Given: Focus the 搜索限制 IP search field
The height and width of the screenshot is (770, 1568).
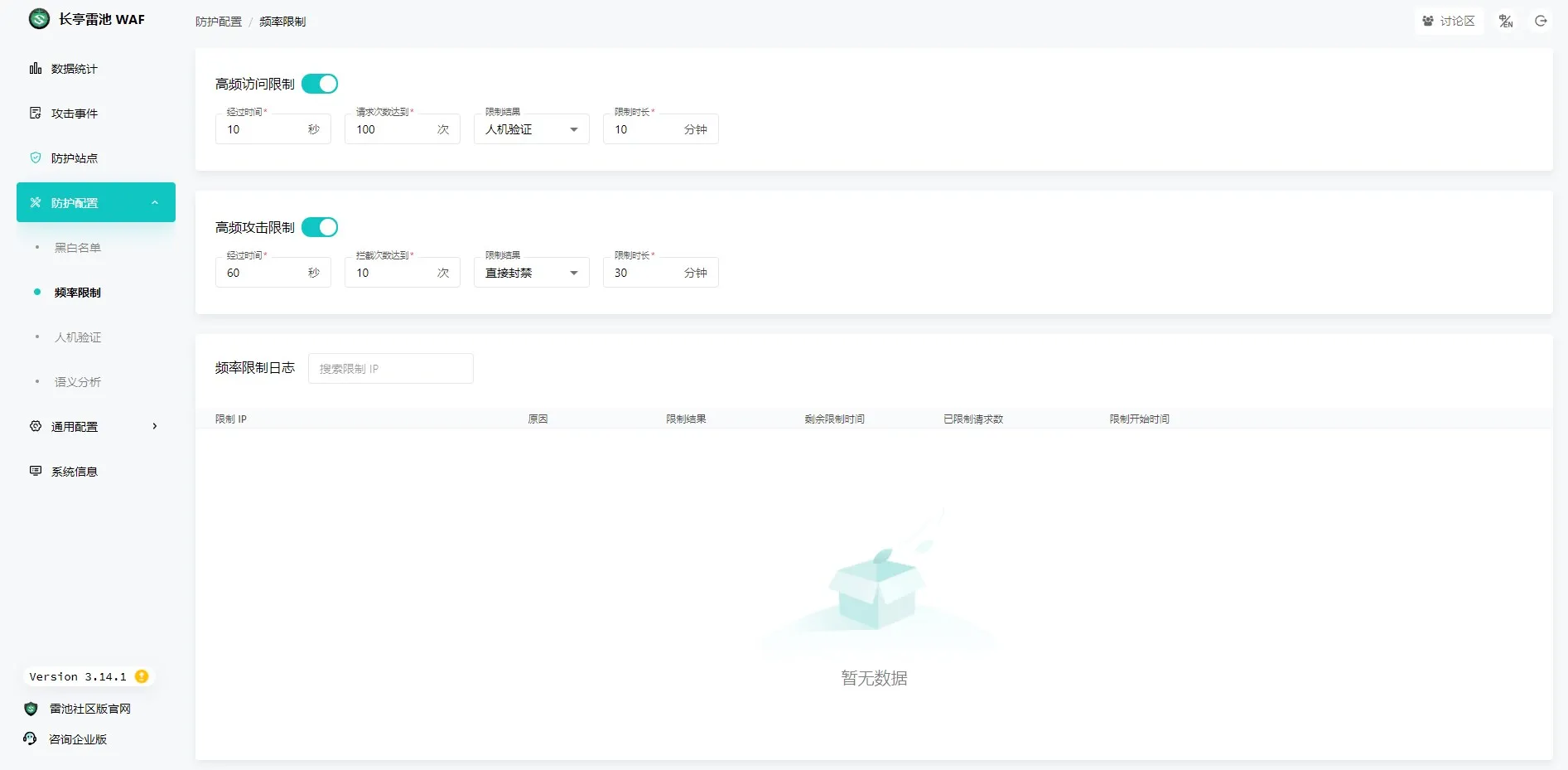Looking at the screenshot, I should coord(391,369).
